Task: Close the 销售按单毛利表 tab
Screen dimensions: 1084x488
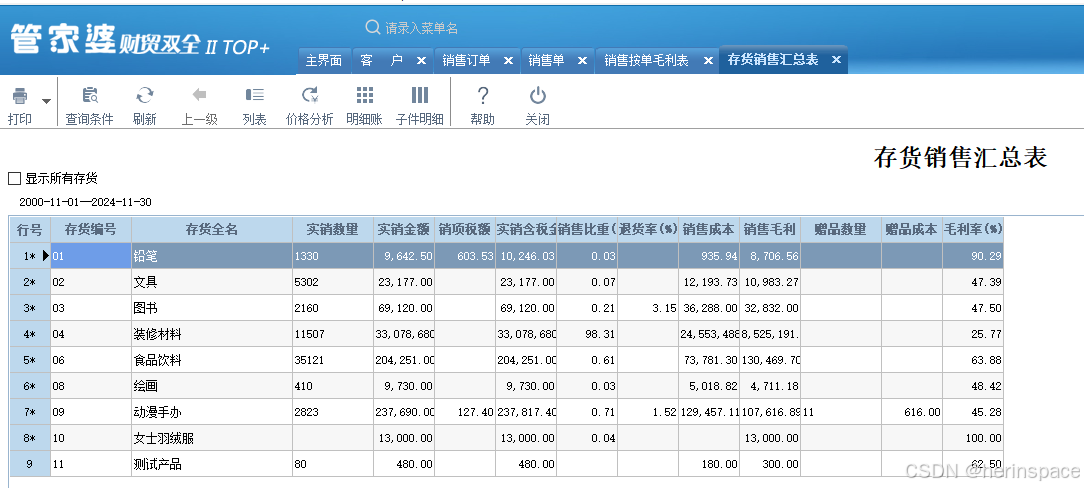Action: [x=708, y=61]
